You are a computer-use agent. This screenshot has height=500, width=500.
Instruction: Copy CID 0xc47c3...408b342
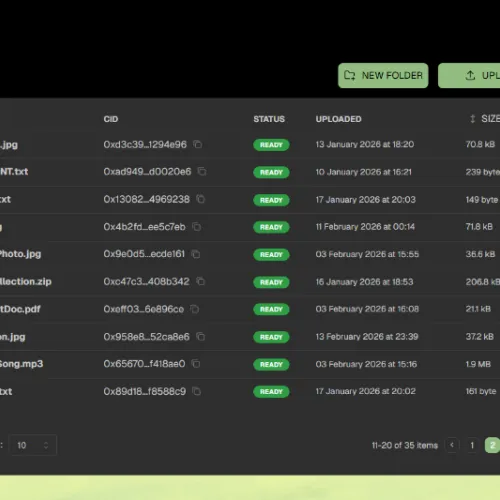(201, 281)
